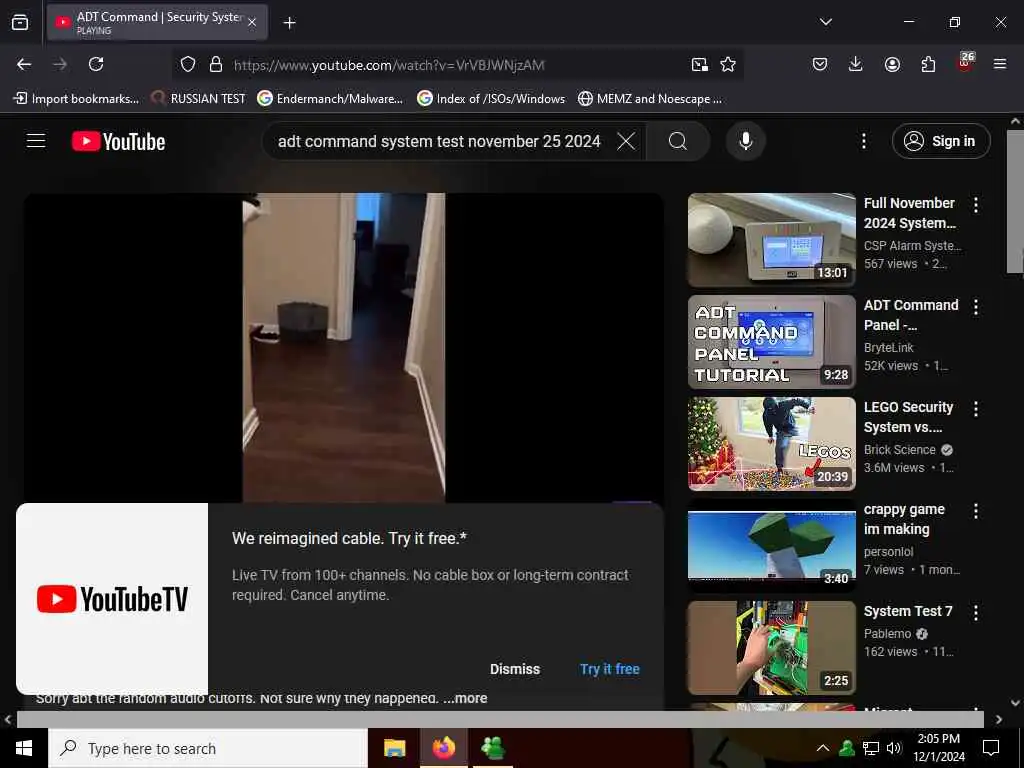Open tracking protection shield icon
The width and height of the screenshot is (1024, 768).
click(x=188, y=64)
